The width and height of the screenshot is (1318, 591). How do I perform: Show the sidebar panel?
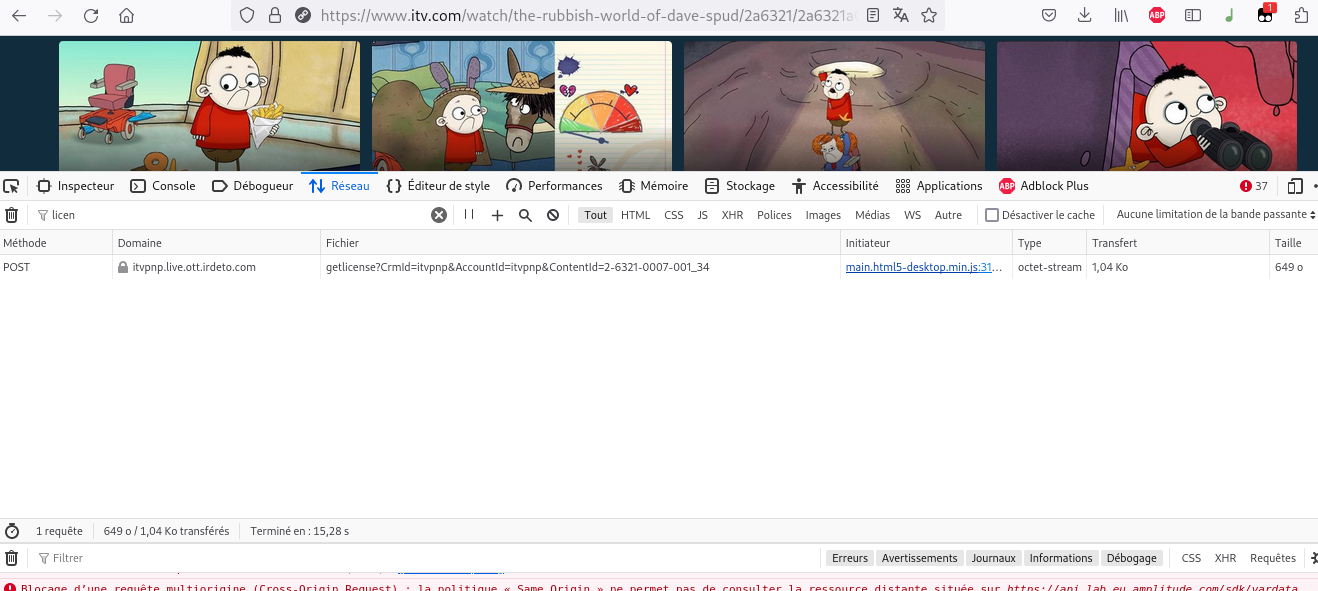click(1193, 15)
